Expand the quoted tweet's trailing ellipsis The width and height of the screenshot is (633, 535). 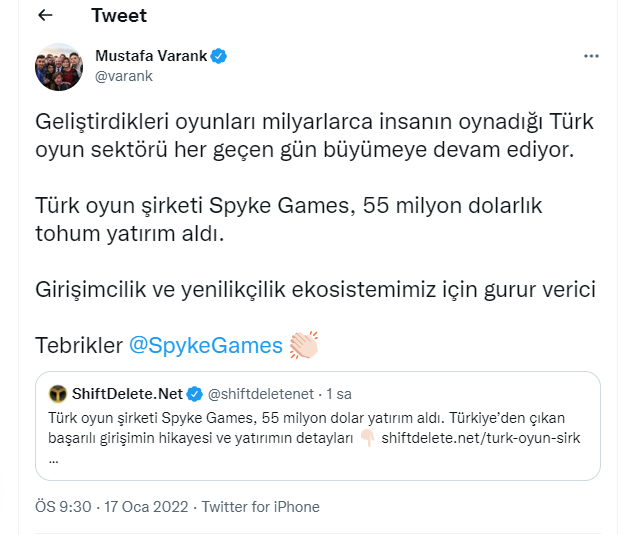(53, 459)
